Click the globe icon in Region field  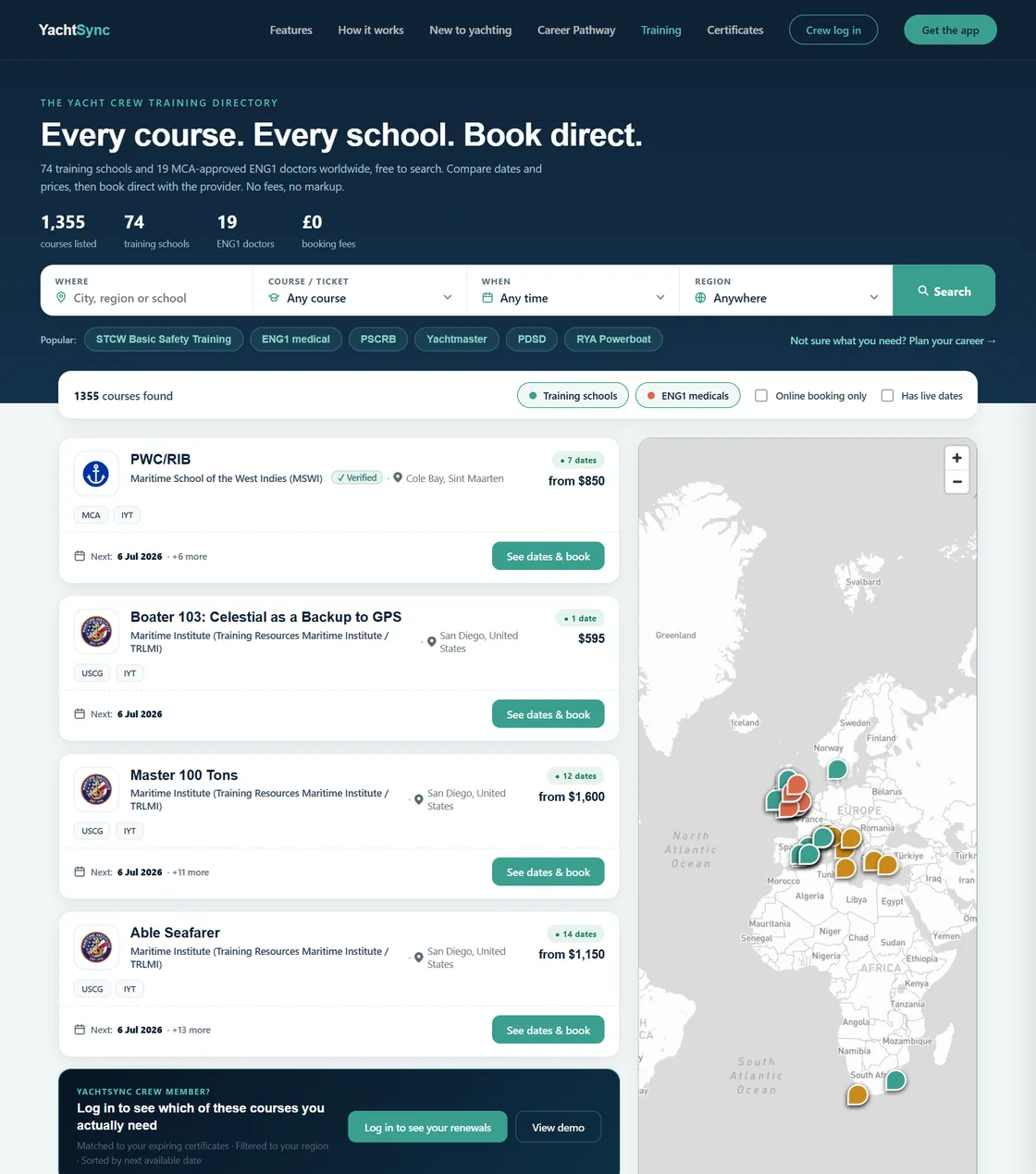tap(700, 298)
